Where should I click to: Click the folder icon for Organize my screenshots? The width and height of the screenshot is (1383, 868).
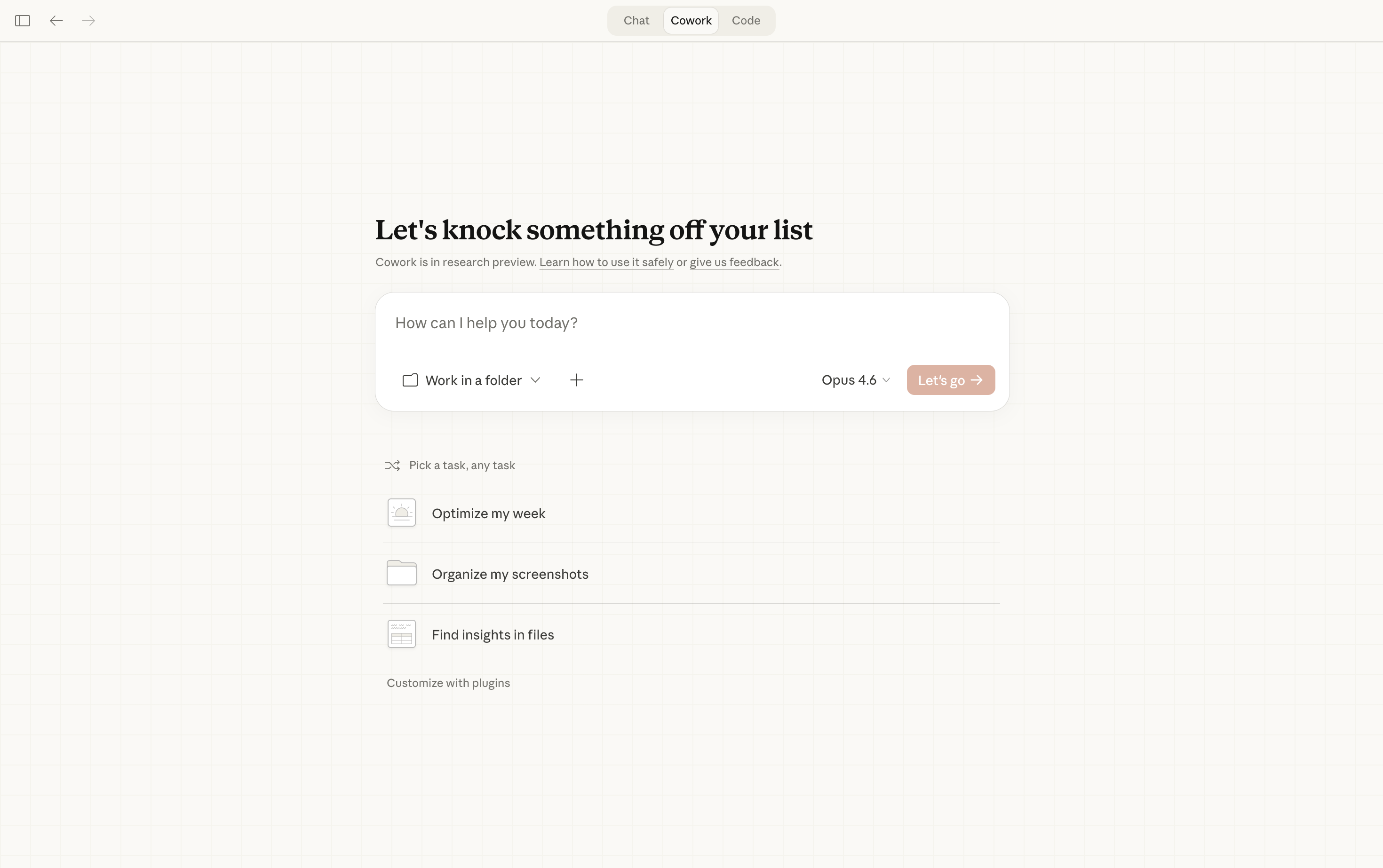pyautogui.click(x=401, y=574)
